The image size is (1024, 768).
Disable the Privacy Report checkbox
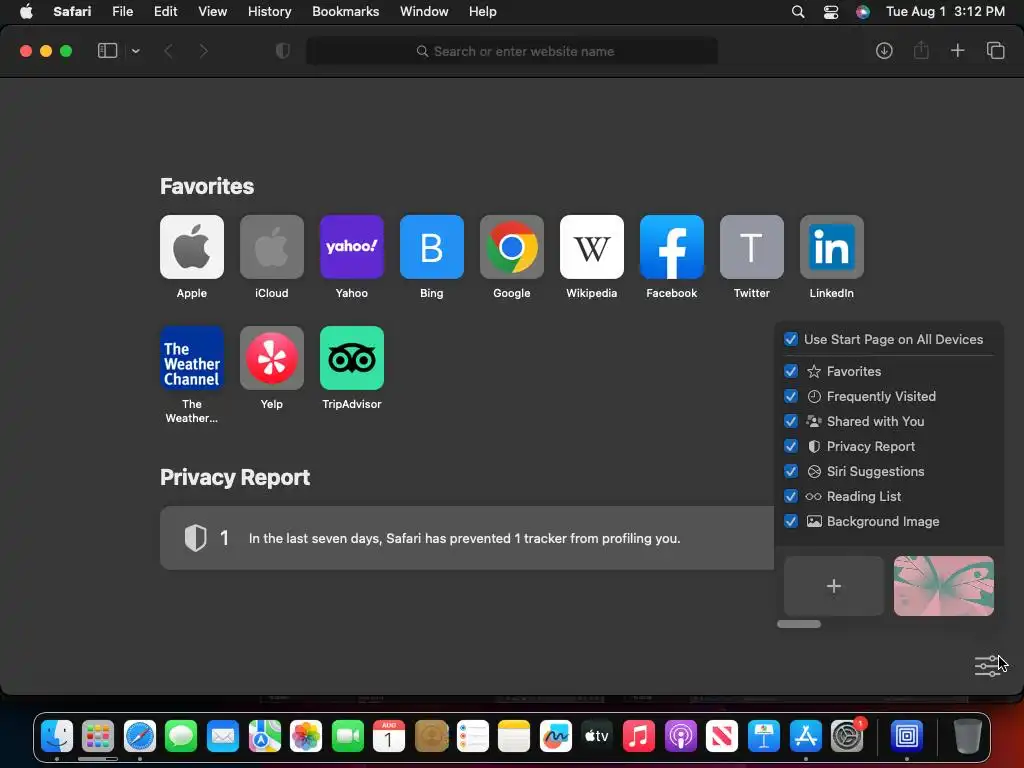point(791,446)
